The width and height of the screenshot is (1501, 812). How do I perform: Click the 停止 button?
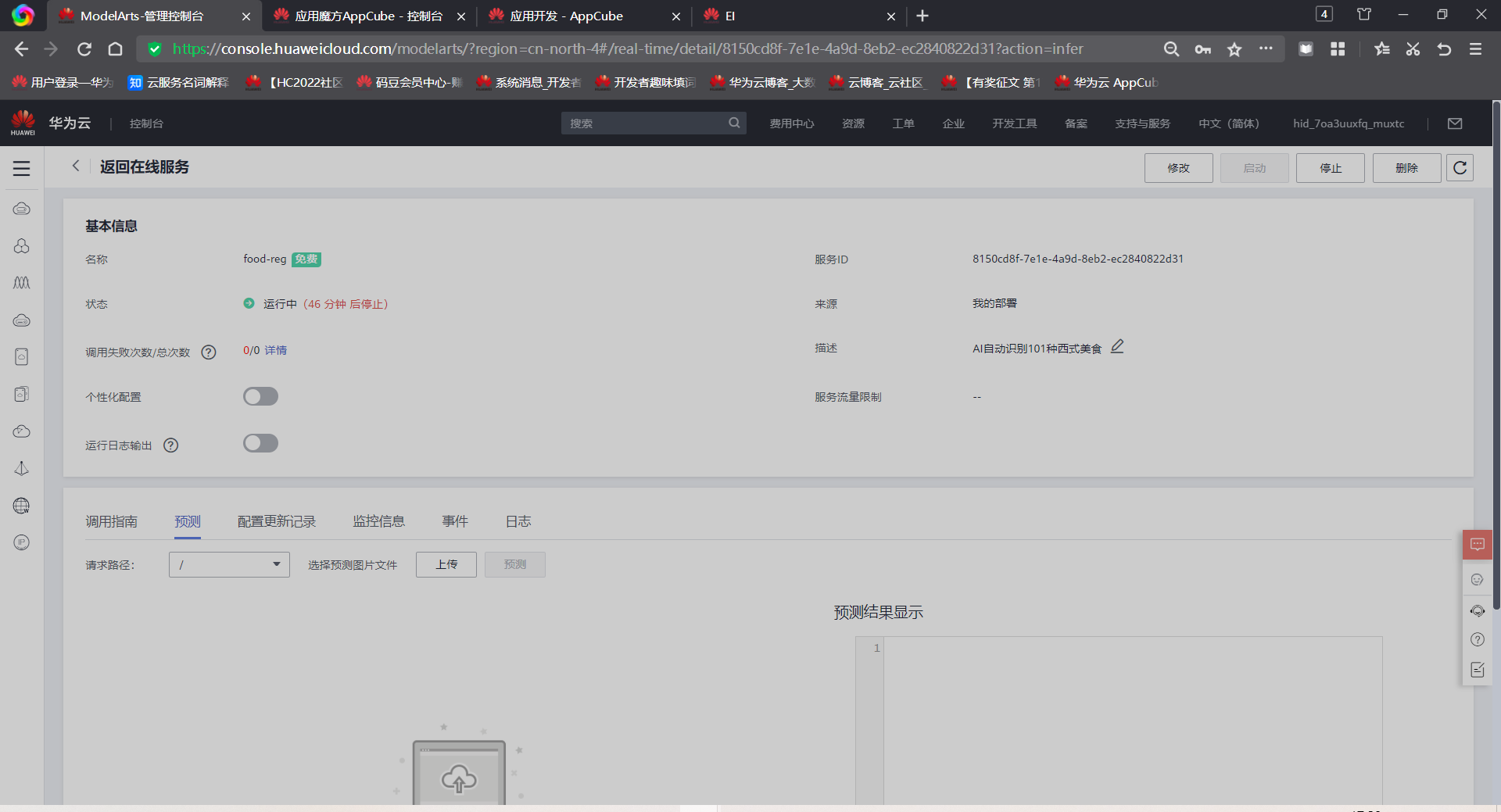point(1330,168)
